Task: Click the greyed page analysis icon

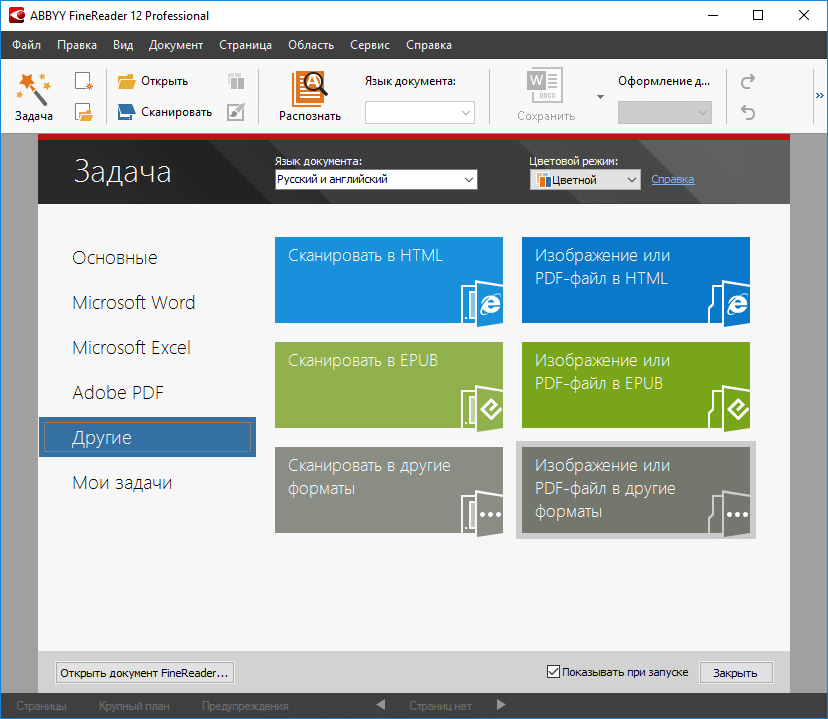Action: (x=236, y=81)
